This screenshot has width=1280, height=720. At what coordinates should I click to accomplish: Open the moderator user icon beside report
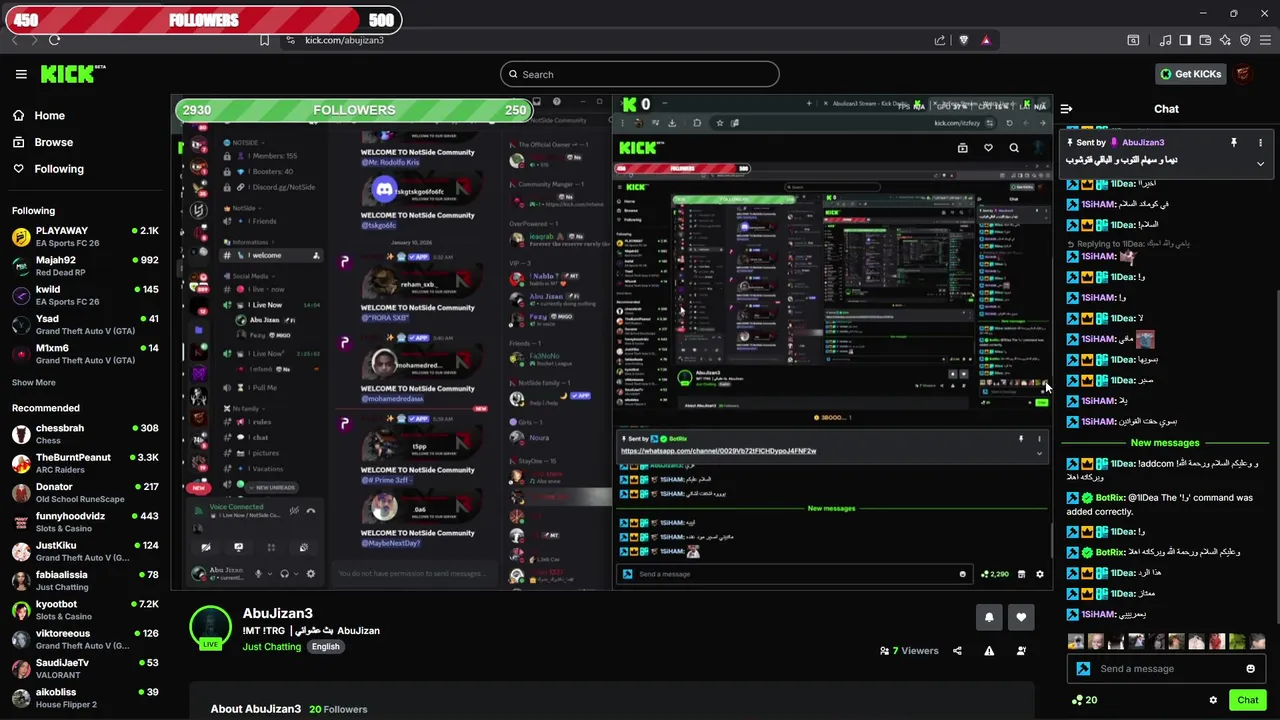1021,651
